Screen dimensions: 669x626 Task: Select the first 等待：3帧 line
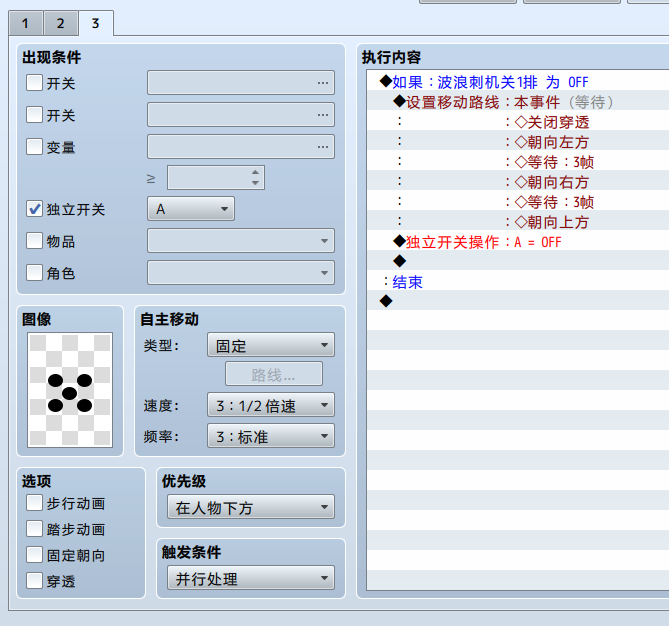coord(518,161)
